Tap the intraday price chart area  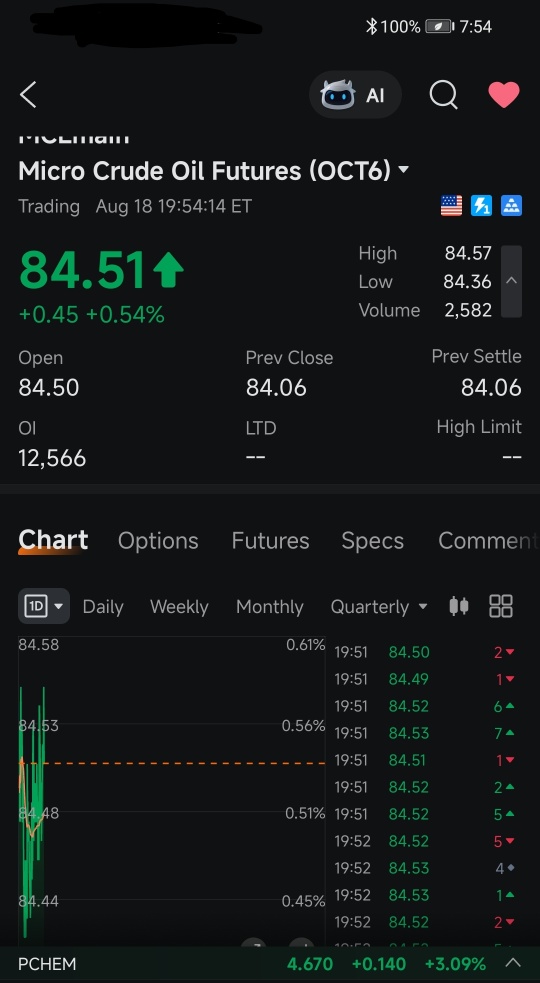coord(172,790)
